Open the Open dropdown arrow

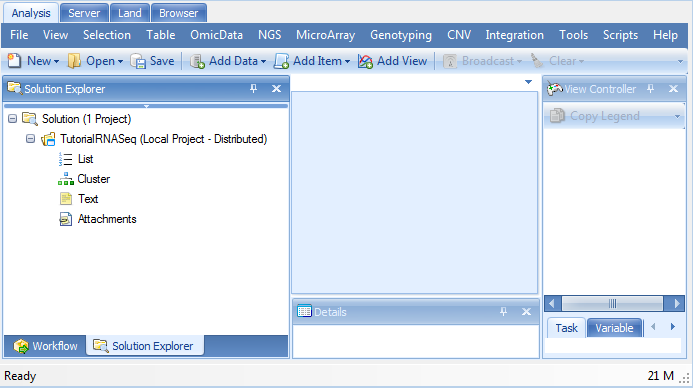(x=120, y=61)
